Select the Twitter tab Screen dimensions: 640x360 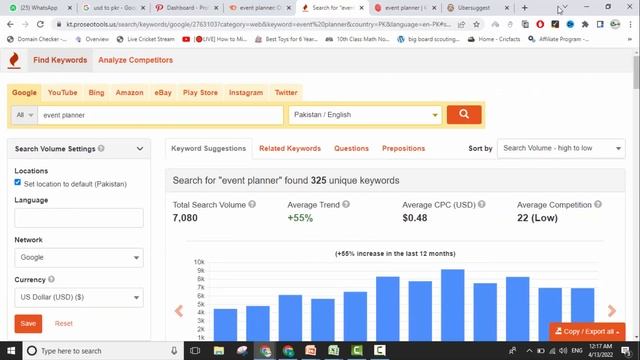coord(286,93)
